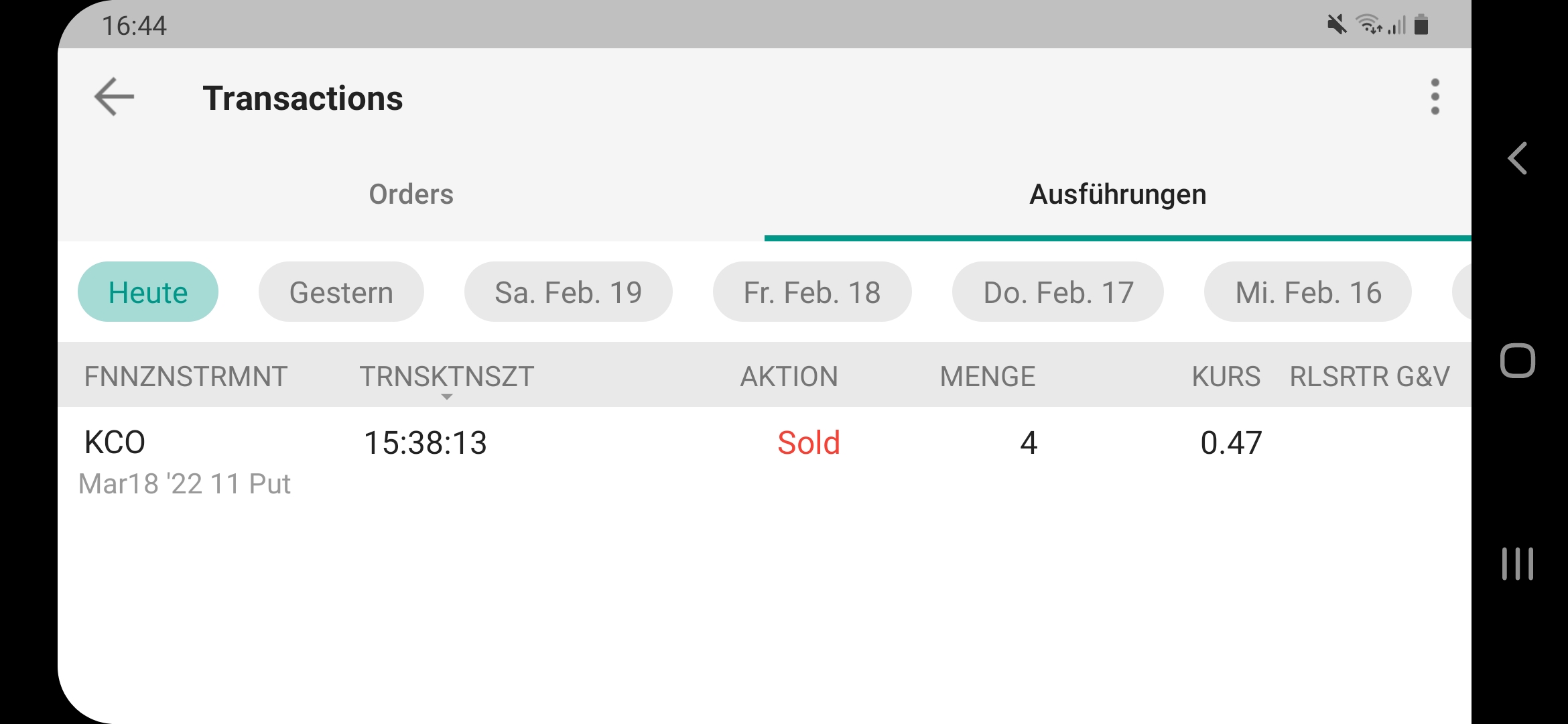Sort by the KURS column header
This screenshot has width=1568, height=724.
tap(1226, 377)
